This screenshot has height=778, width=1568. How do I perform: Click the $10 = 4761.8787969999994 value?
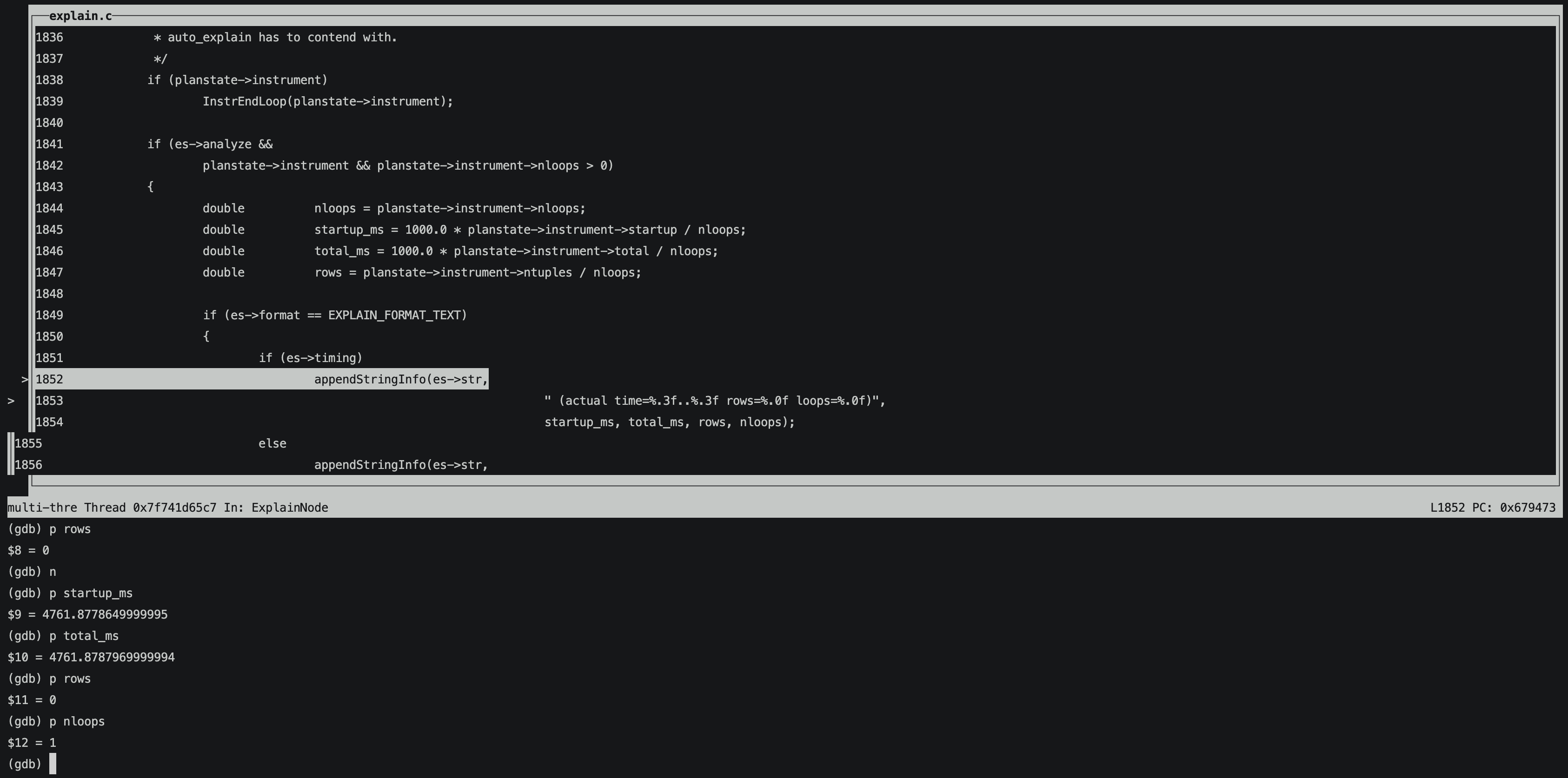[x=91, y=658]
